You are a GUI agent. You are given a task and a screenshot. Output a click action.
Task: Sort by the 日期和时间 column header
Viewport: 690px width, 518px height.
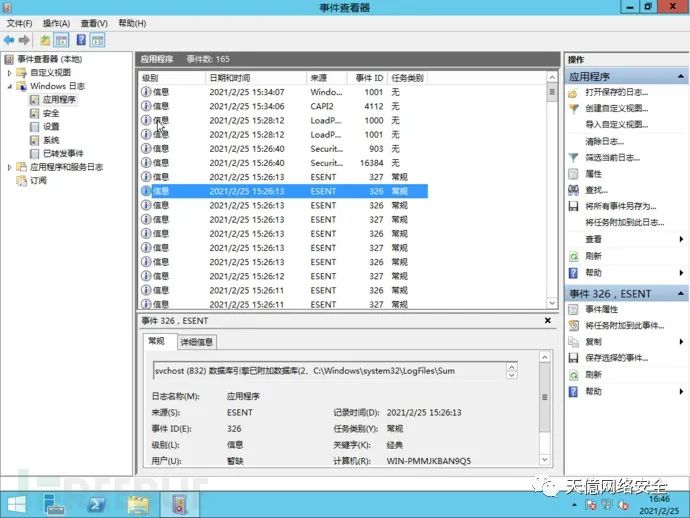tap(255, 78)
